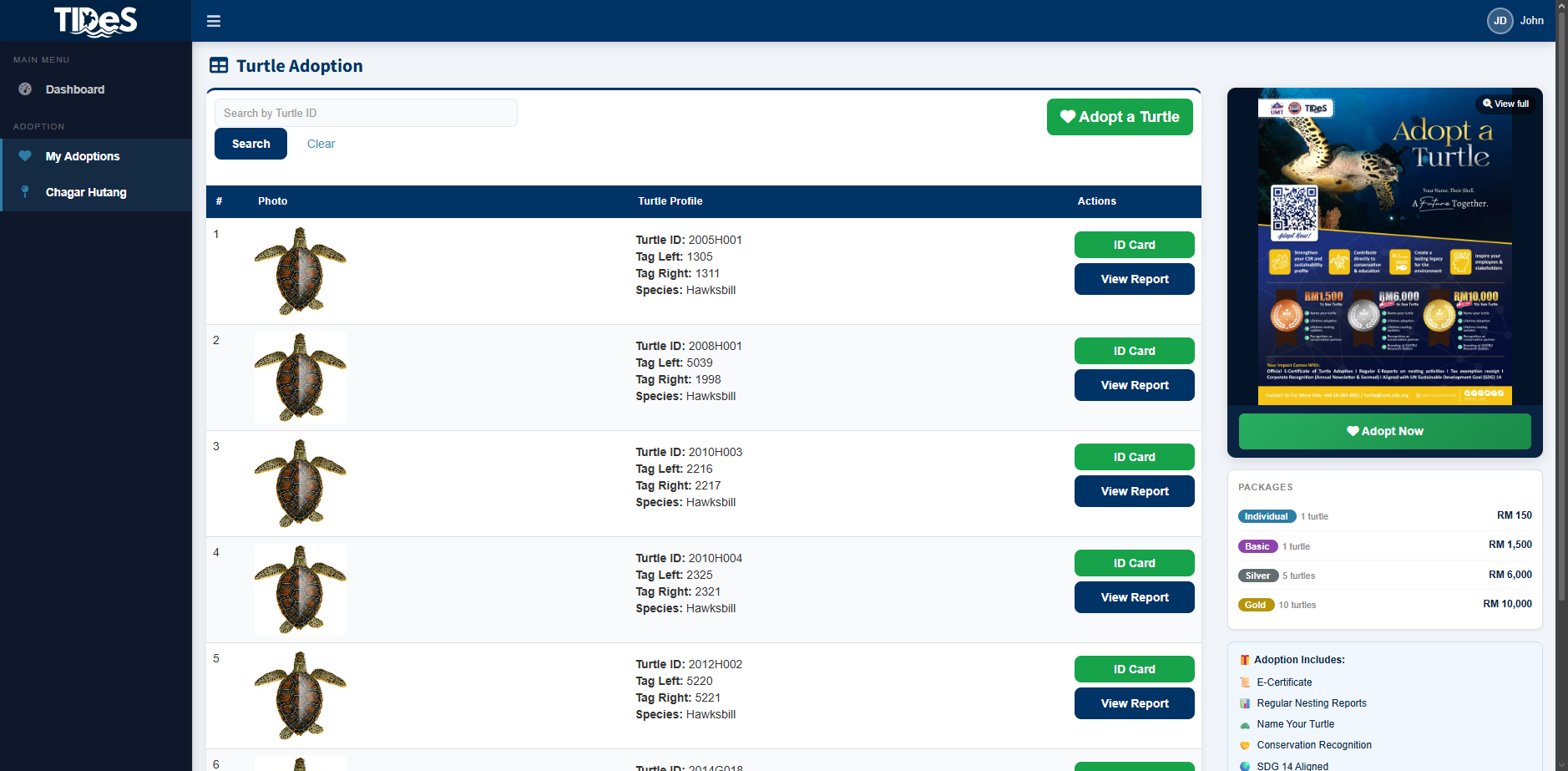The width and height of the screenshot is (1568, 771).
Task: Click Tag Left 2325 text
Action: (674, 575)
